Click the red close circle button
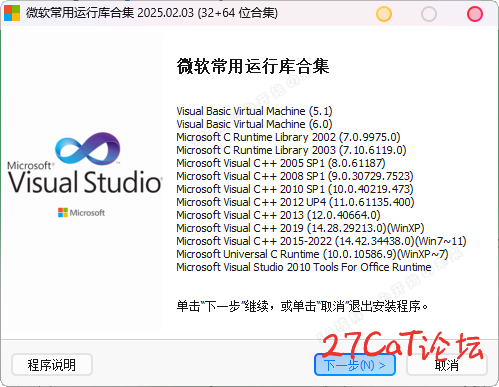499x387 pixels. point(475,14)
